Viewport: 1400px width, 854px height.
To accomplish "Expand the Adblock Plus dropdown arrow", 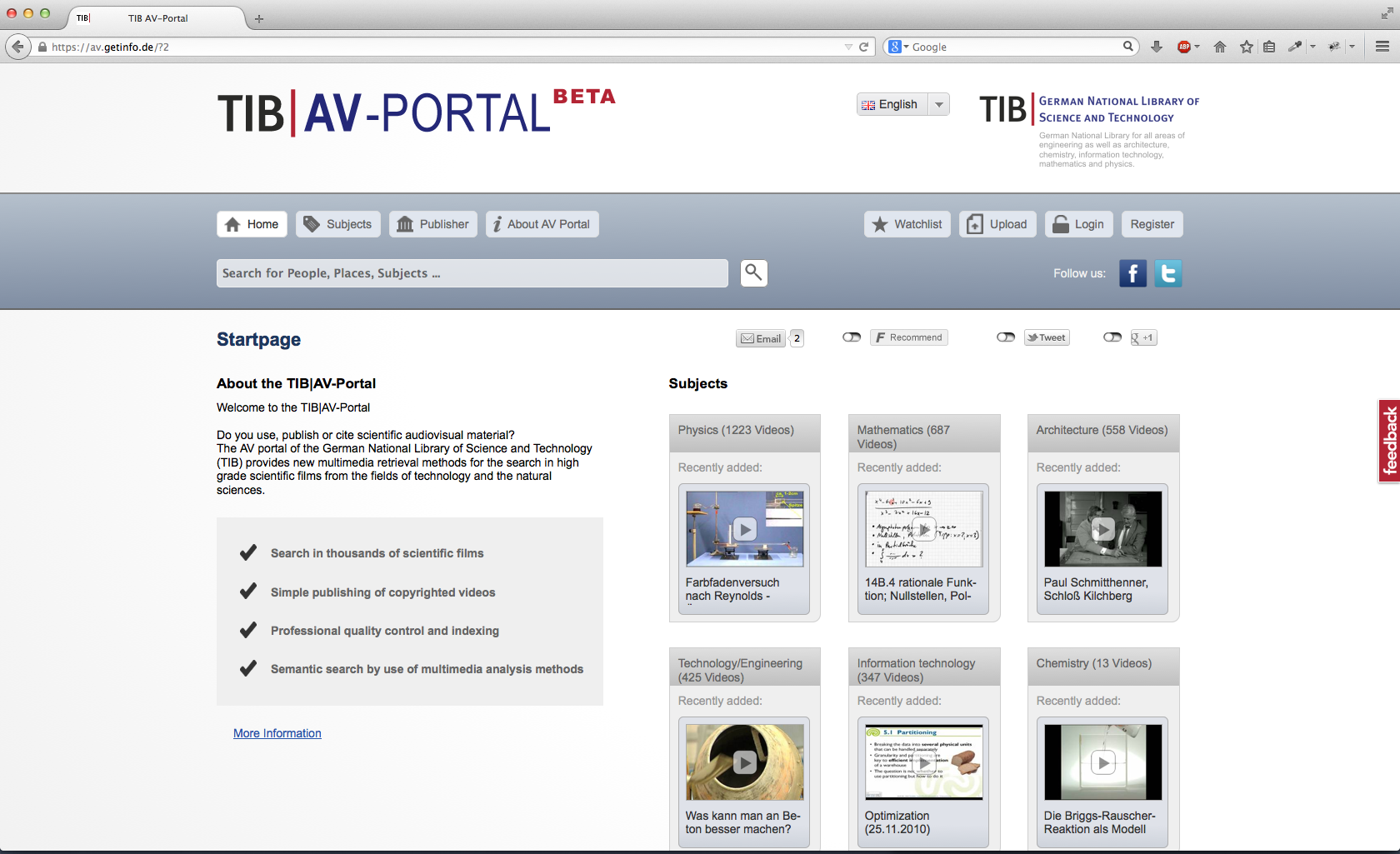I will (1197, 47).
